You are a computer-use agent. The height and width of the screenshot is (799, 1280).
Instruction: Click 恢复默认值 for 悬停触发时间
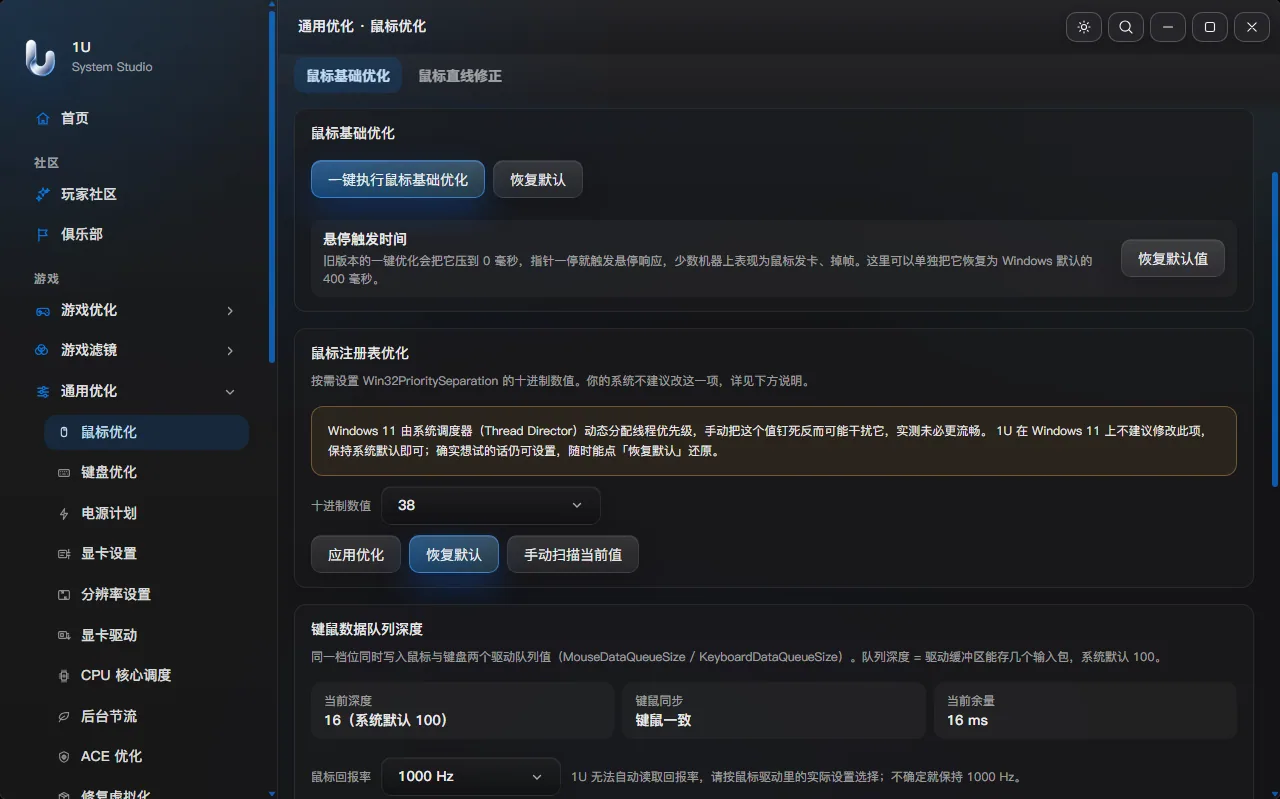tap(1173, 258)
